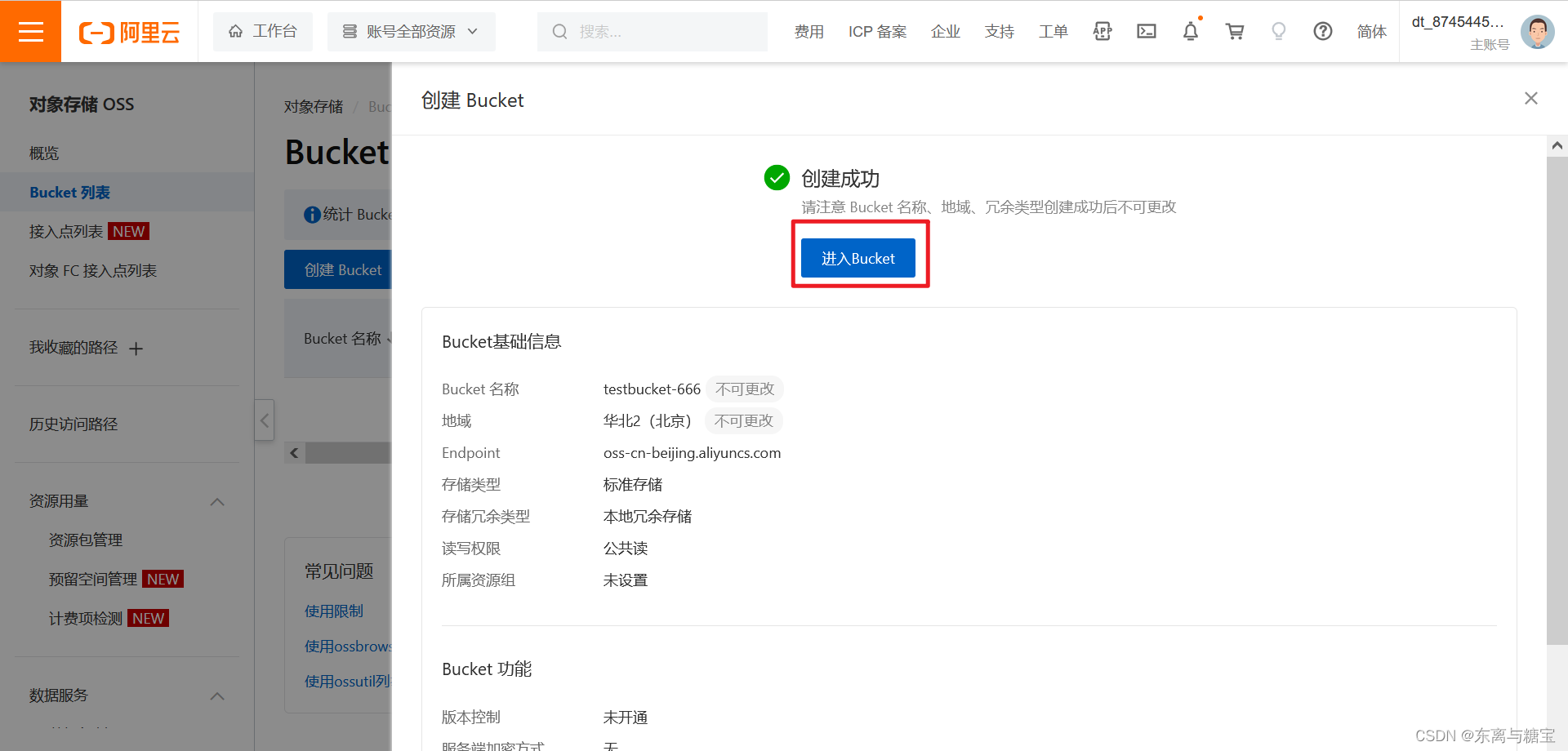This screenshot has height=751, width=1568.
Task: Select 概览 in sidebar
Action: (x=44, y=153)
